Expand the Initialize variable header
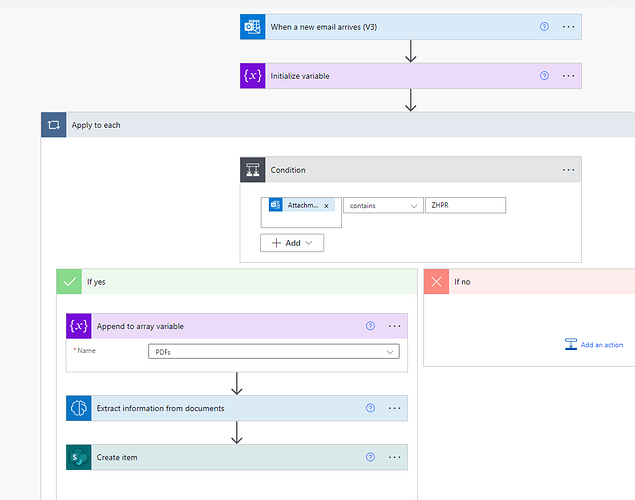The image size is (635, 500). point(411,76)
